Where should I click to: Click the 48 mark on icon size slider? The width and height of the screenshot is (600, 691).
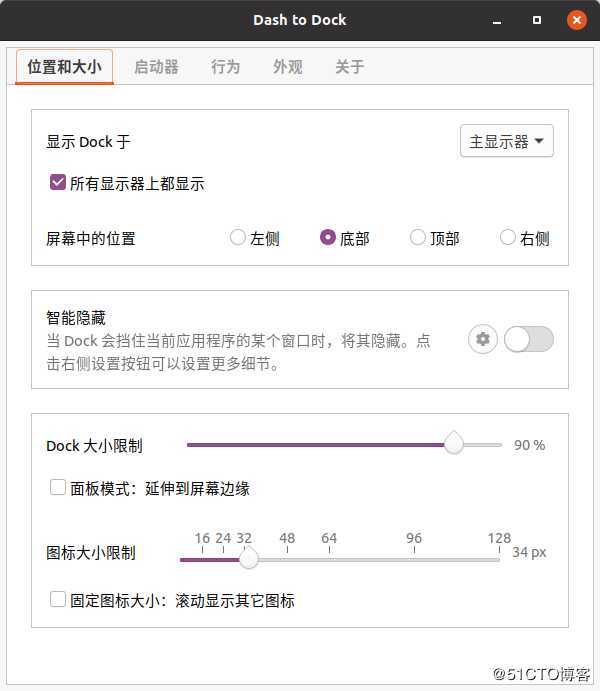(287, 539)
